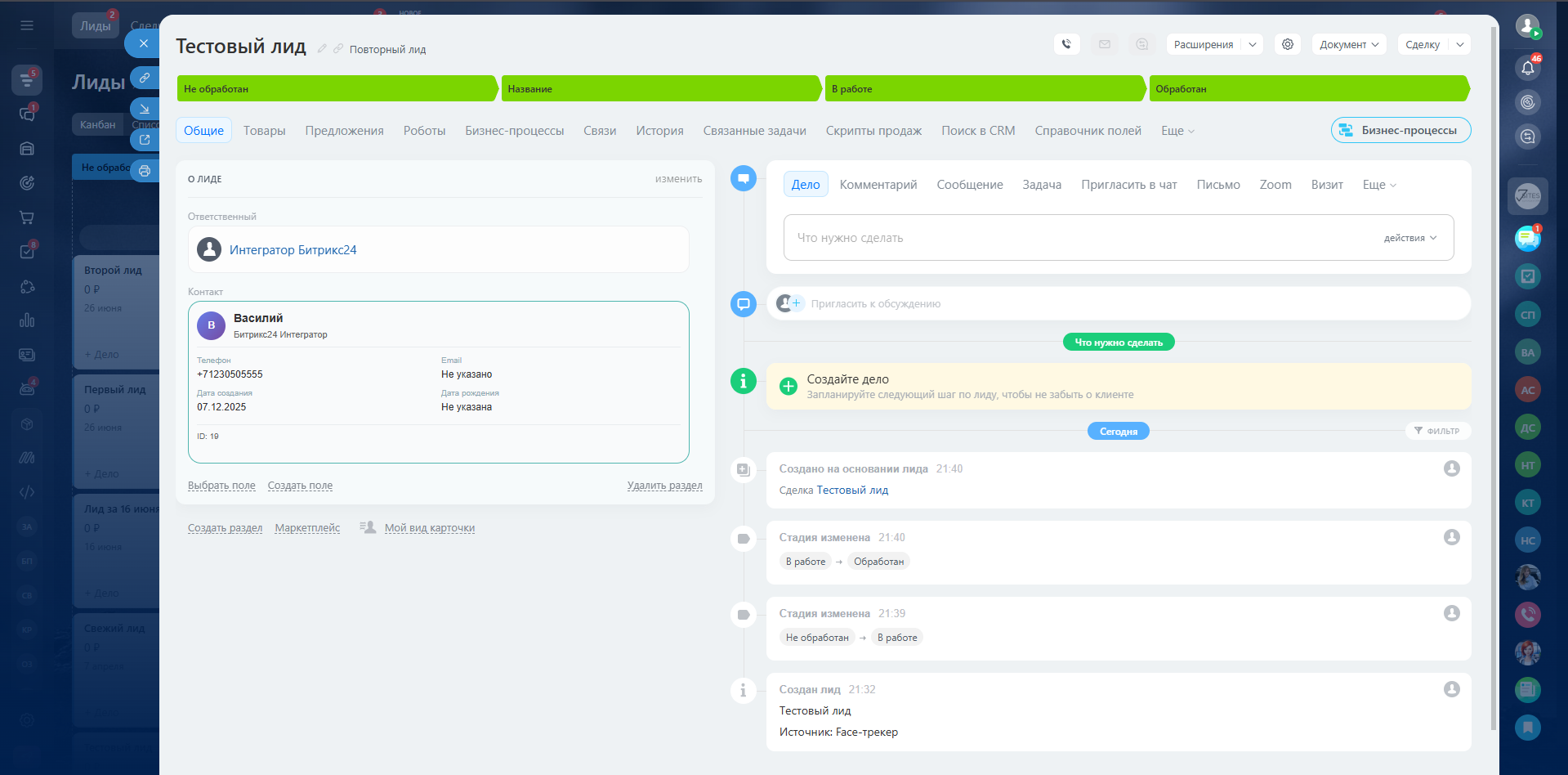This screenshot has height=775, width=1568.
Task: Expand the действия dropdown in activity field
Action: pyautogui.click(x=1409, y=238)
